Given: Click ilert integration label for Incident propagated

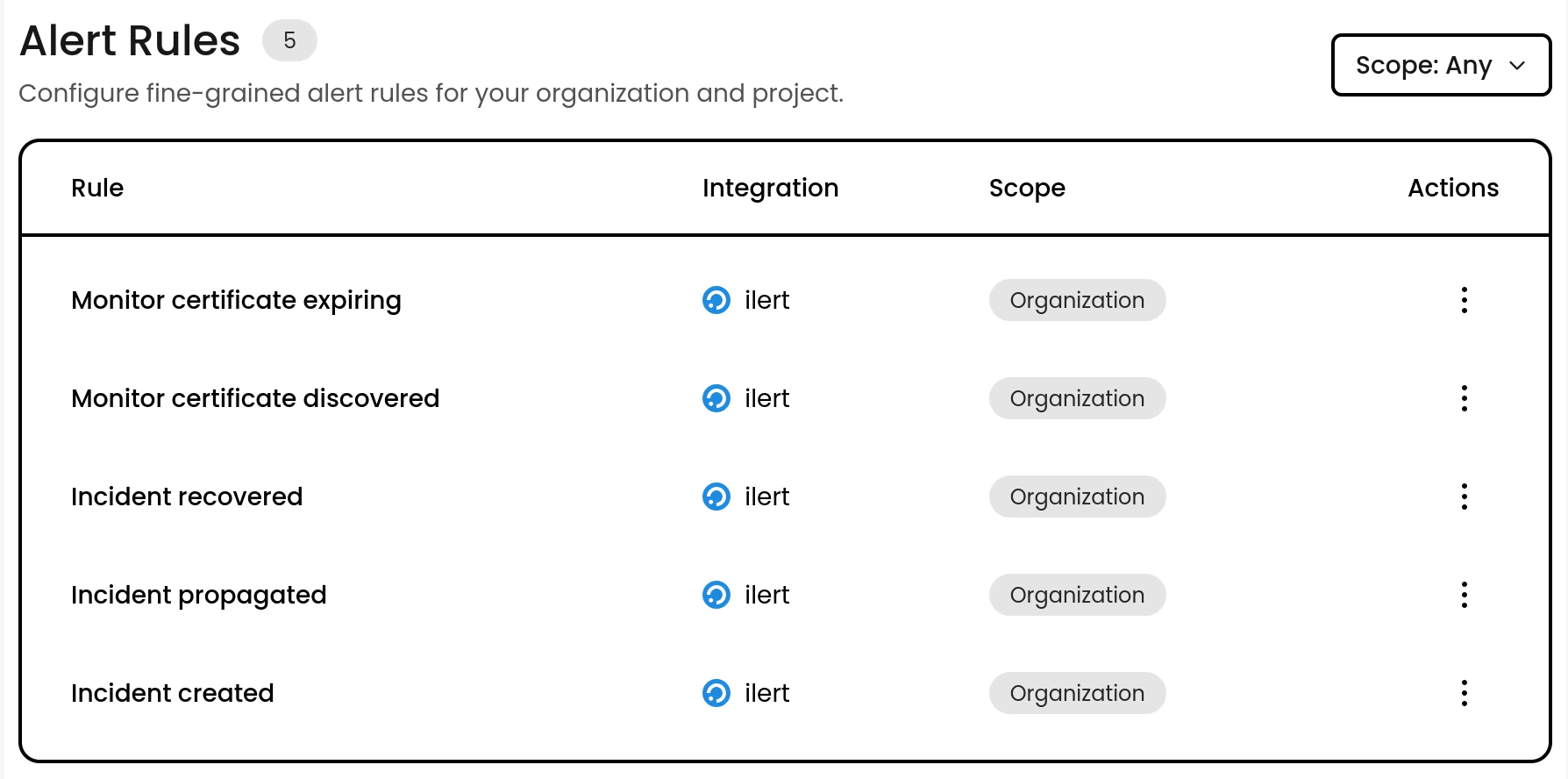Looking at the screenshot, I should click(x=766, y=595).
